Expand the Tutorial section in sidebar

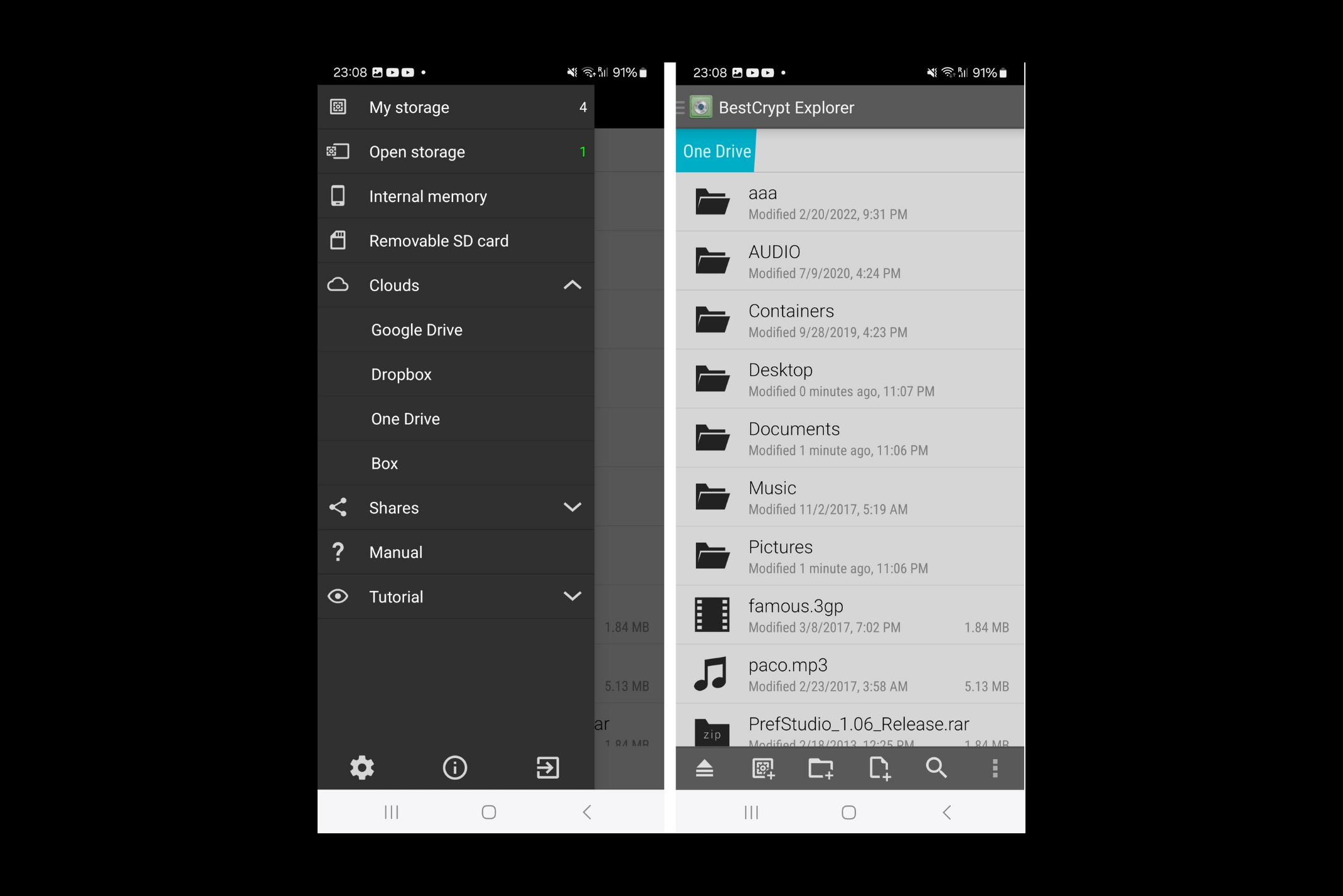pos(573,596)
